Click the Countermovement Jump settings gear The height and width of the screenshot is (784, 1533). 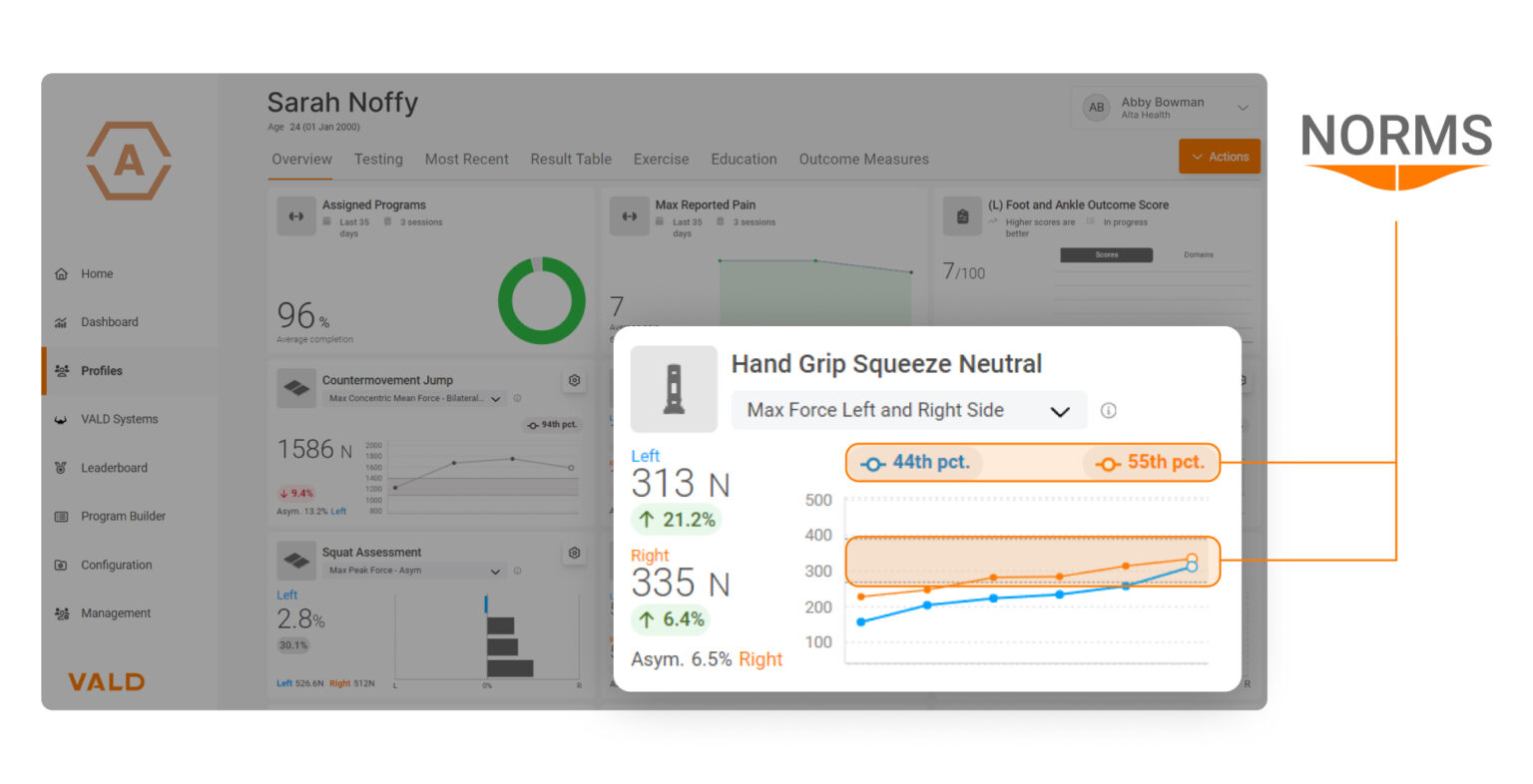tap(574, 380)
